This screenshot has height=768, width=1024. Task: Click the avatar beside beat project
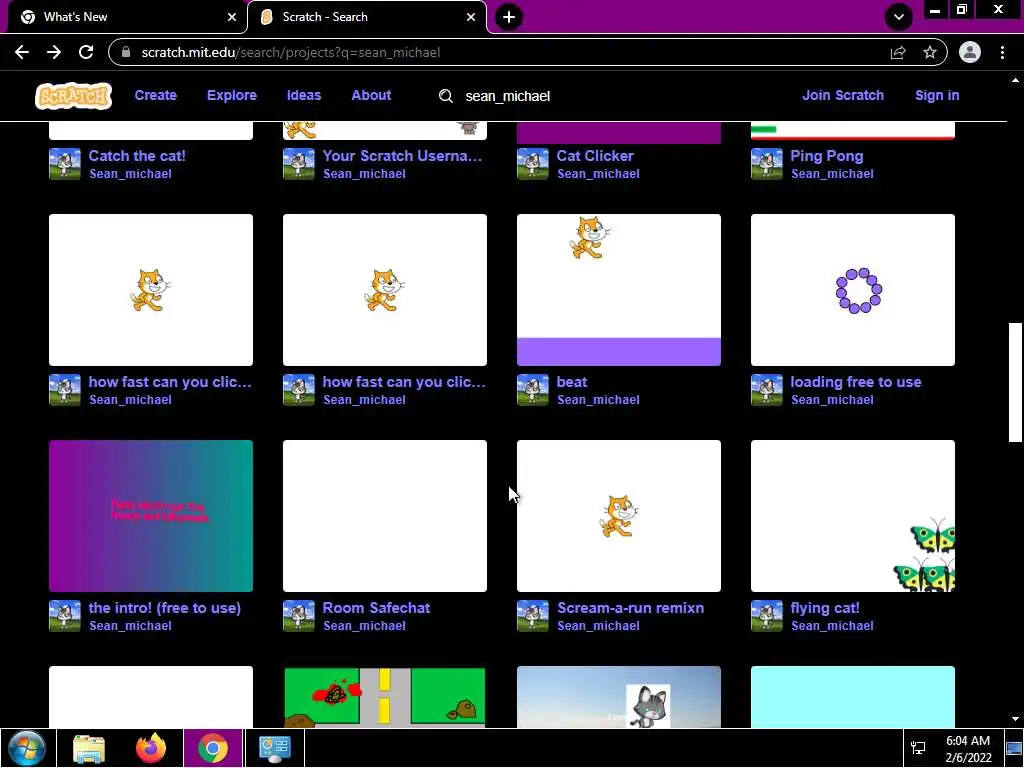point(532,390)
